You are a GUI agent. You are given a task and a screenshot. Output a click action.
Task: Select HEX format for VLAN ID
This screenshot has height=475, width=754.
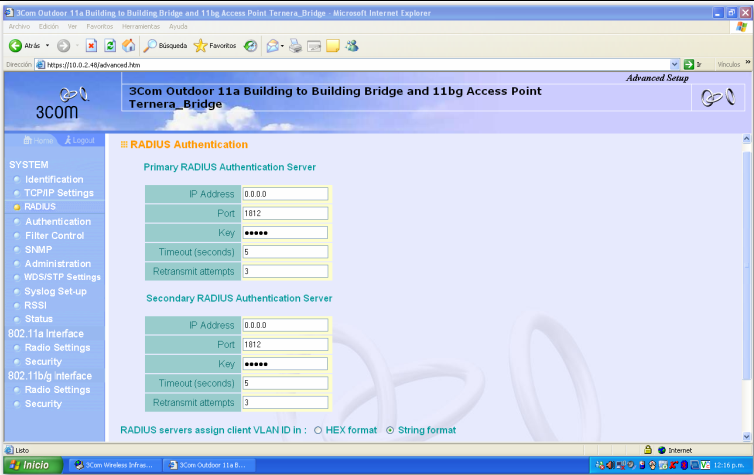tap(318, 430)
